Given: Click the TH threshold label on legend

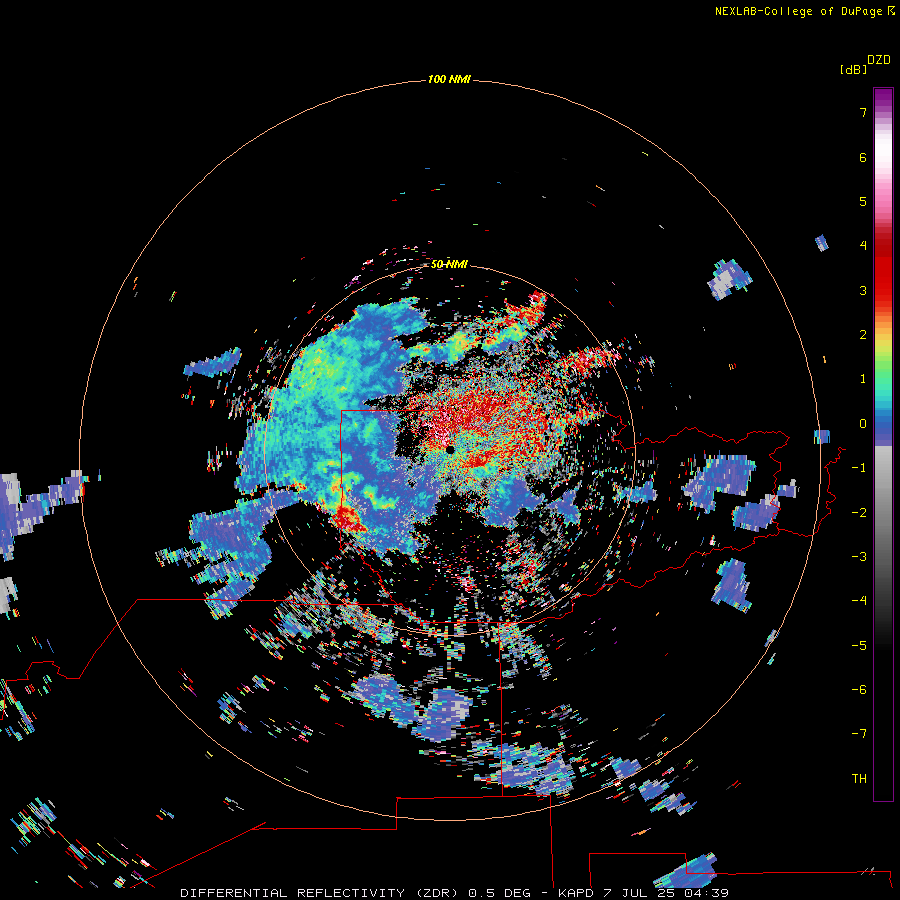Looking at the screenshot, I should tap(859, 779).
